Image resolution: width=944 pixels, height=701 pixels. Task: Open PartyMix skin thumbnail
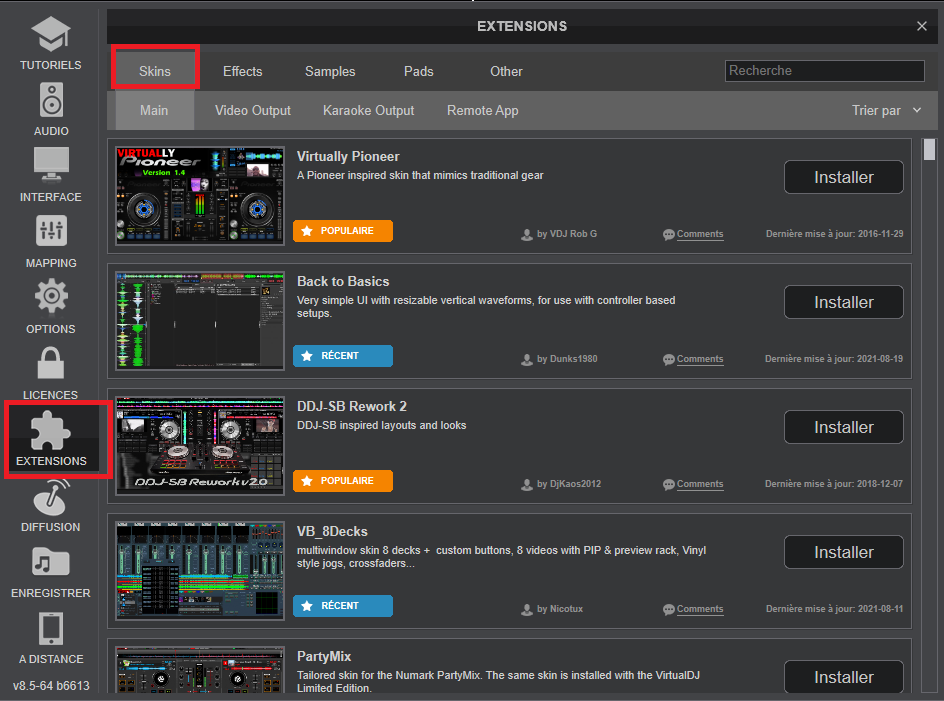point(200,670)
